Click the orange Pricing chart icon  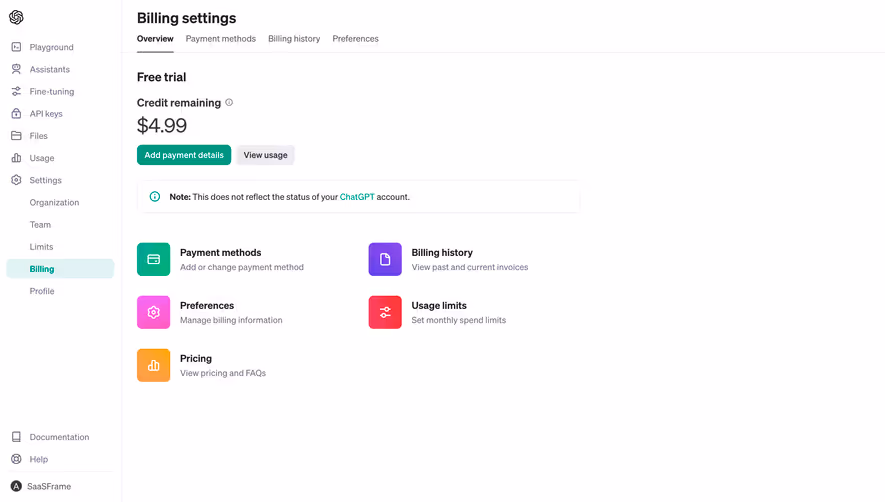coord(154,365)
